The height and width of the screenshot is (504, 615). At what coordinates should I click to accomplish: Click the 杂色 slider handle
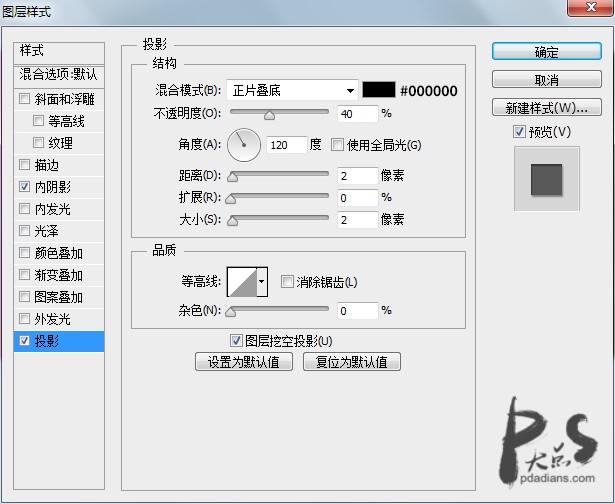coord(231,311)
